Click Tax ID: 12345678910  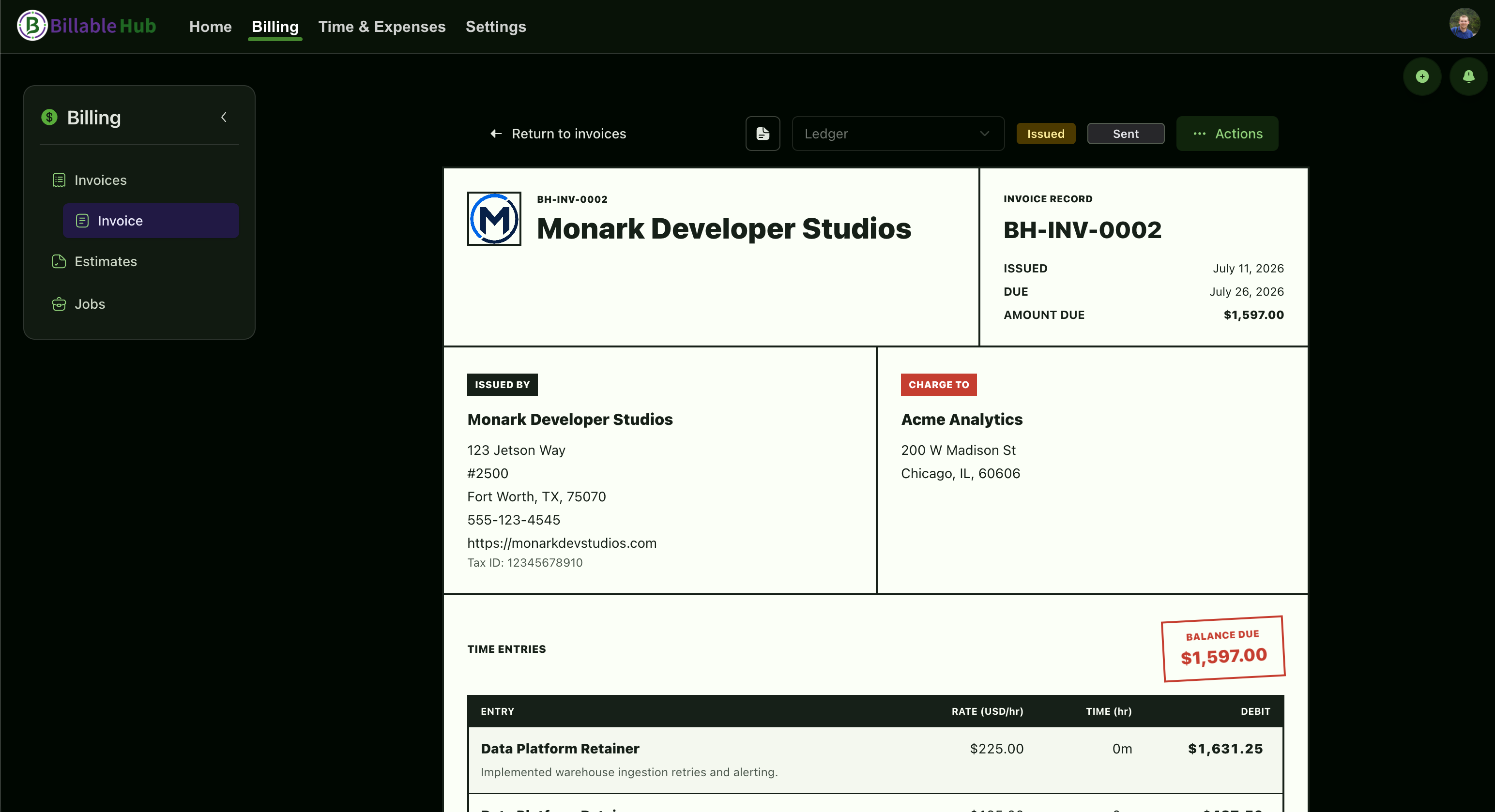point(525,563)
